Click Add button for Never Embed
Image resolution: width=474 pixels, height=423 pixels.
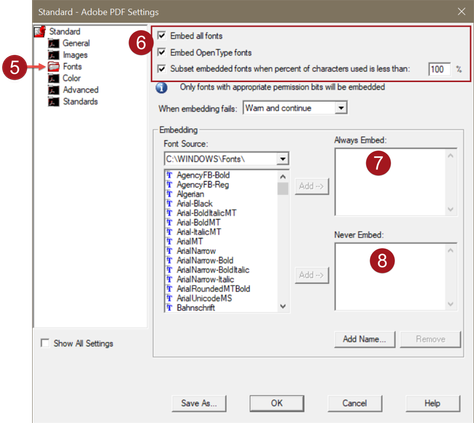click(x=311, y=275)
